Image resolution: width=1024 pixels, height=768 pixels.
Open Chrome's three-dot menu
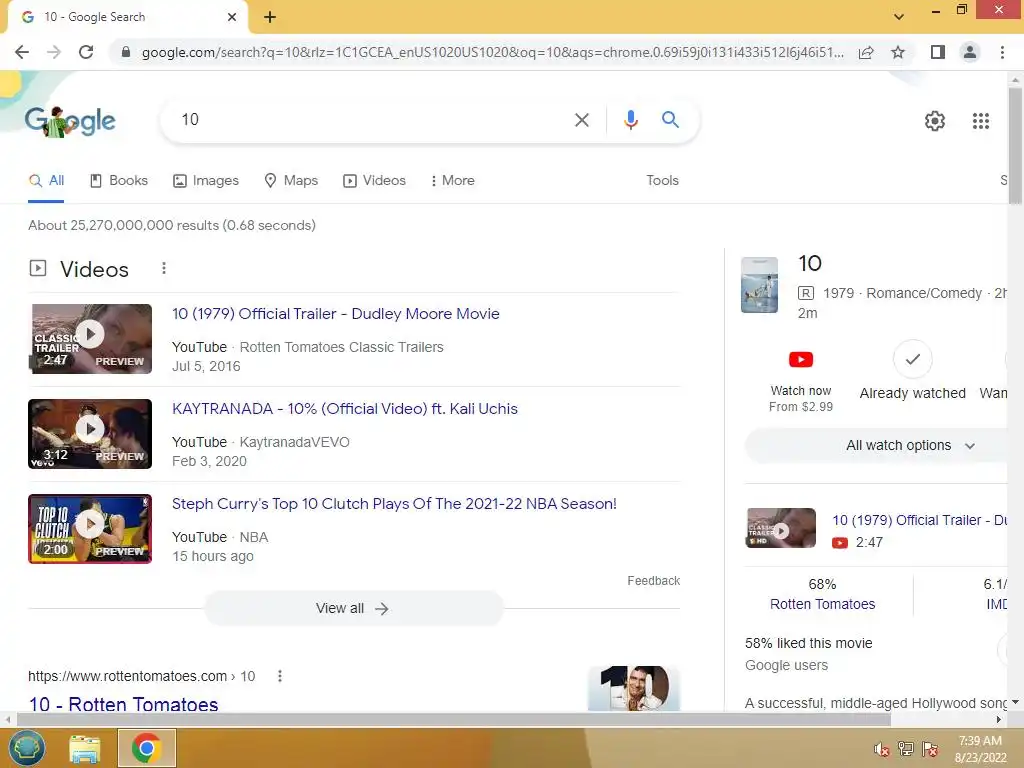[1002, 52]
